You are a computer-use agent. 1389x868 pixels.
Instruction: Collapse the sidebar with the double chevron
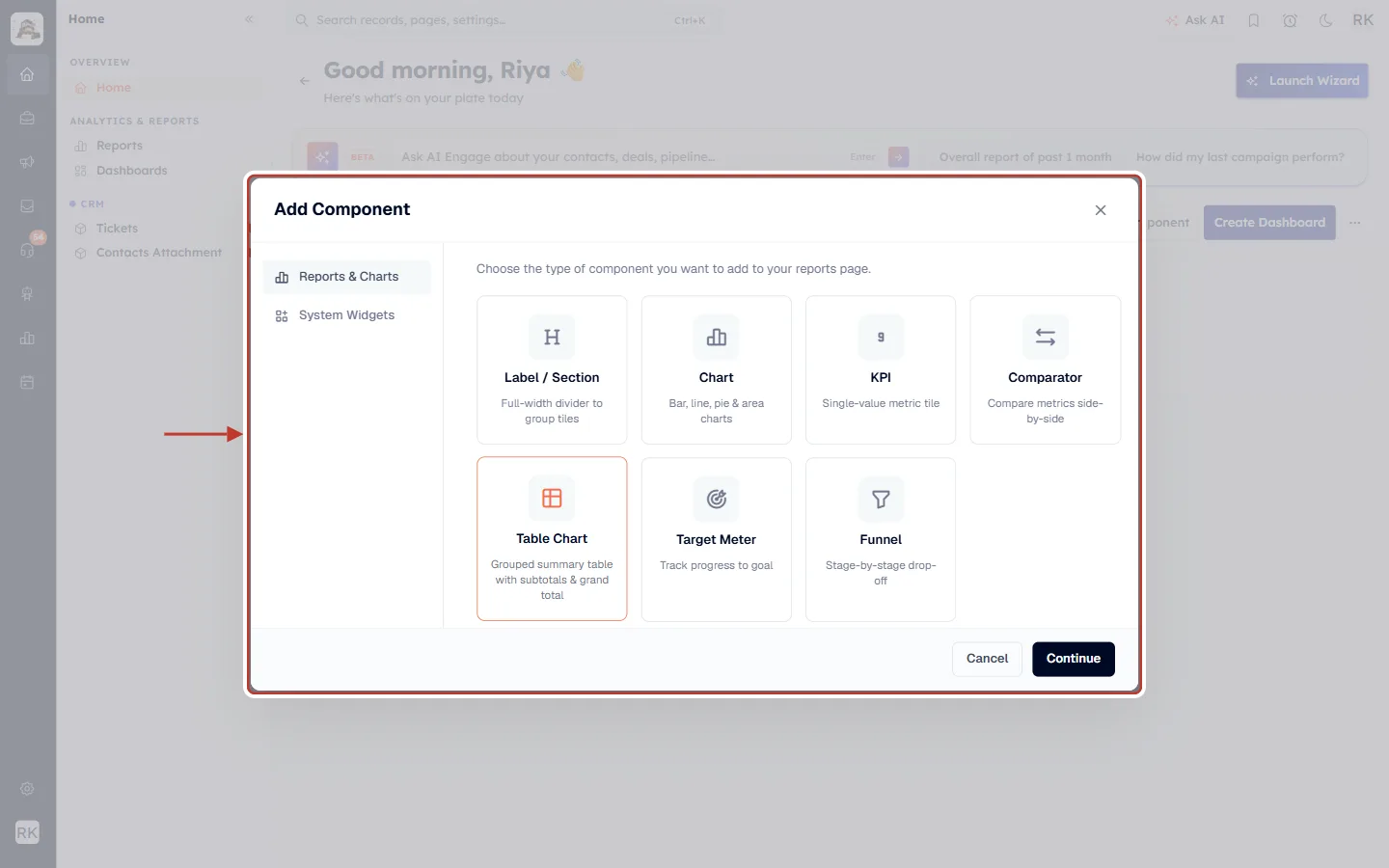click(249, 19)
